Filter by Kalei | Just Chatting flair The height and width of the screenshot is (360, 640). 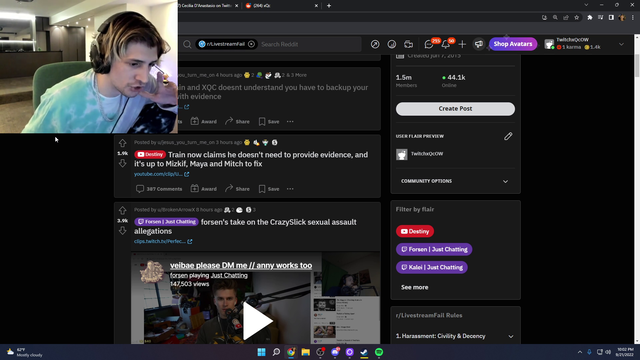(432, 267)
